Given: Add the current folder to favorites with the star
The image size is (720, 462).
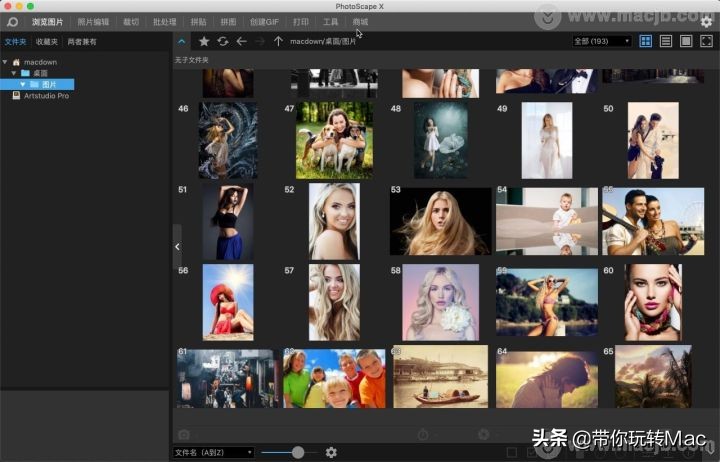Looking at the screenshot, I should (x=204, y=41).
